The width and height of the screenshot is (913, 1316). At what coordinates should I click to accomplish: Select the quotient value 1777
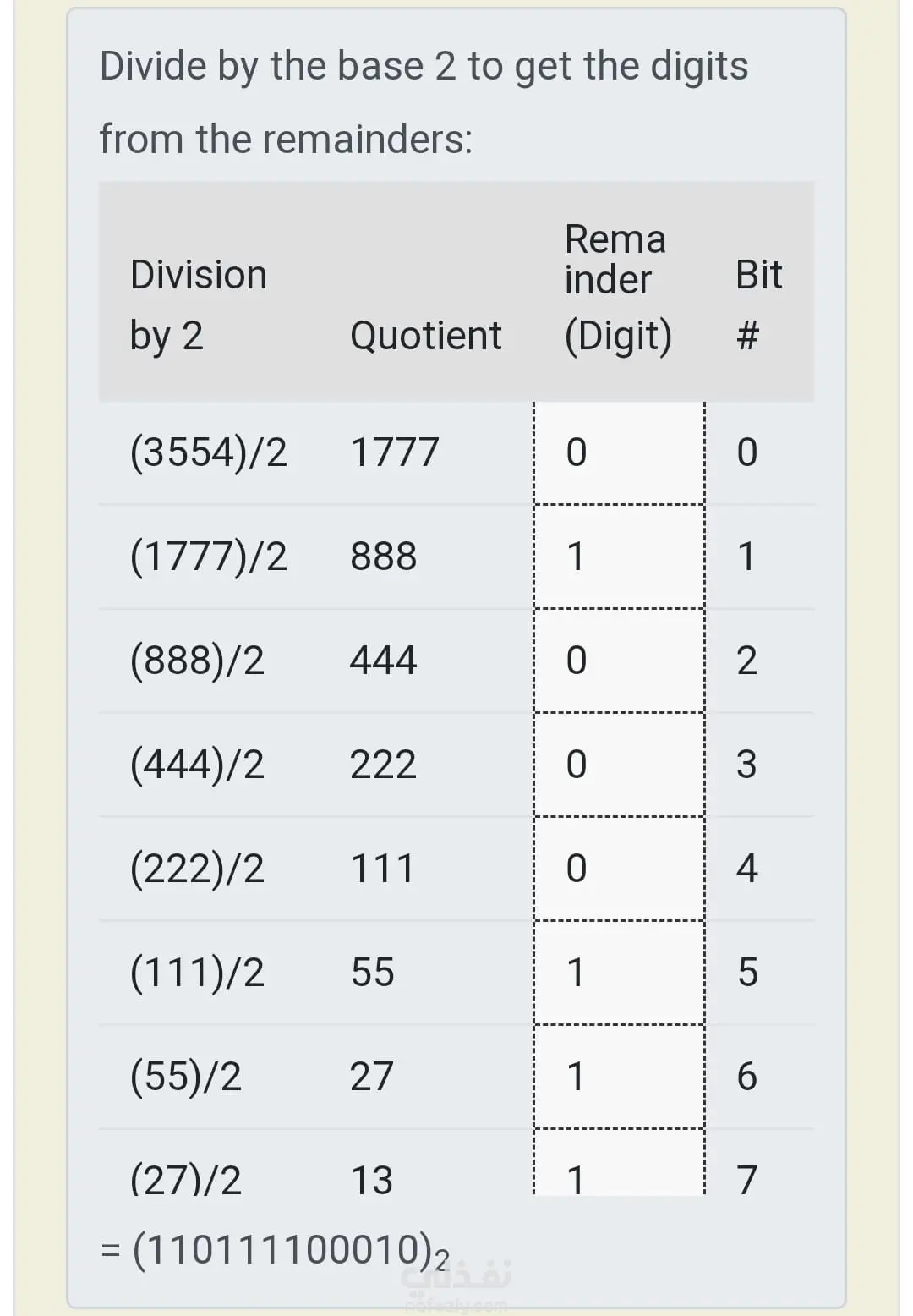pyautogui.click(x=395, y=452)
